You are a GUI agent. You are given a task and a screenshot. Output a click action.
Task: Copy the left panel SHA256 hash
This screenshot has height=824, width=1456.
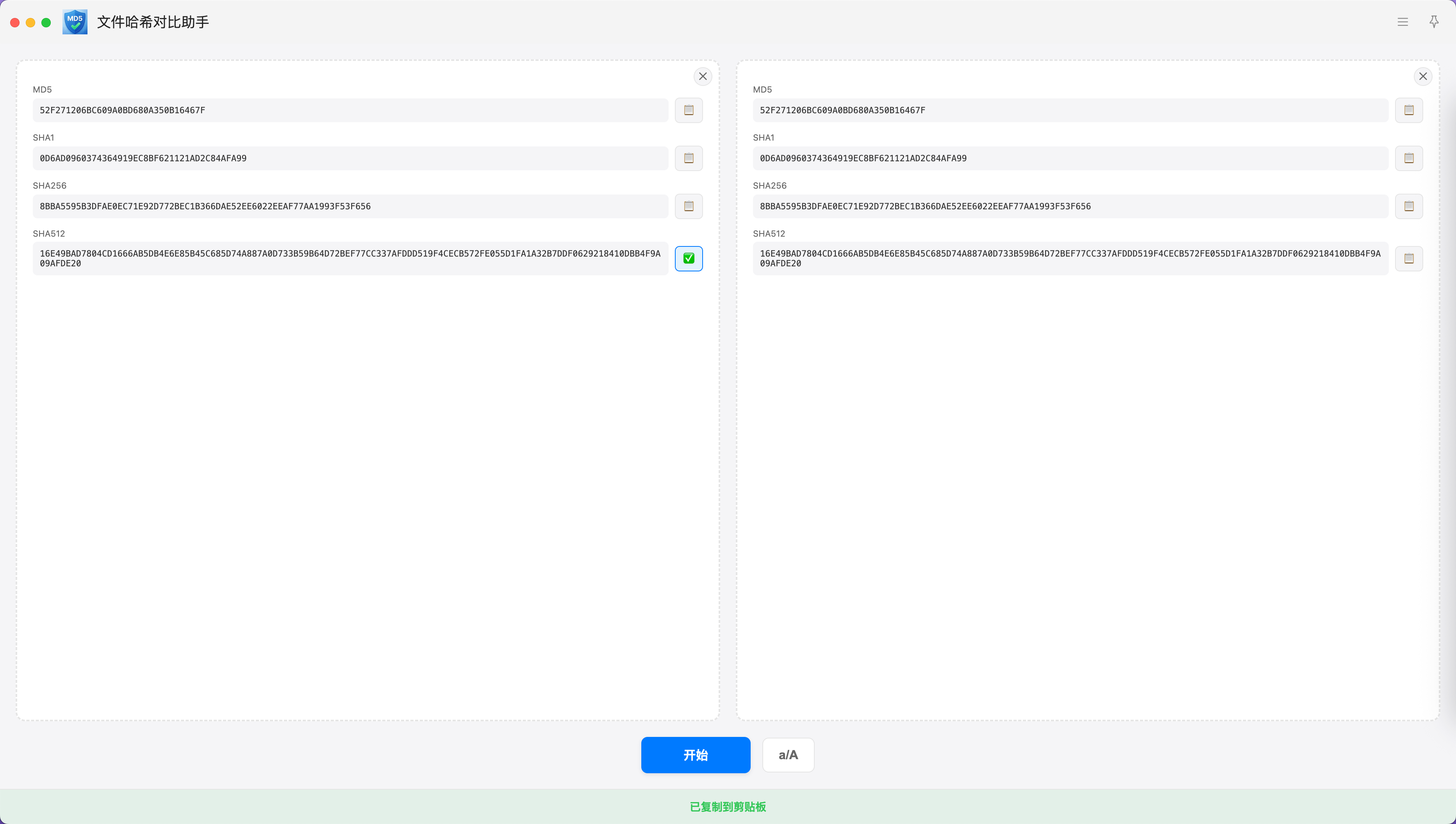pyautogui.click(x=689, y=207)
